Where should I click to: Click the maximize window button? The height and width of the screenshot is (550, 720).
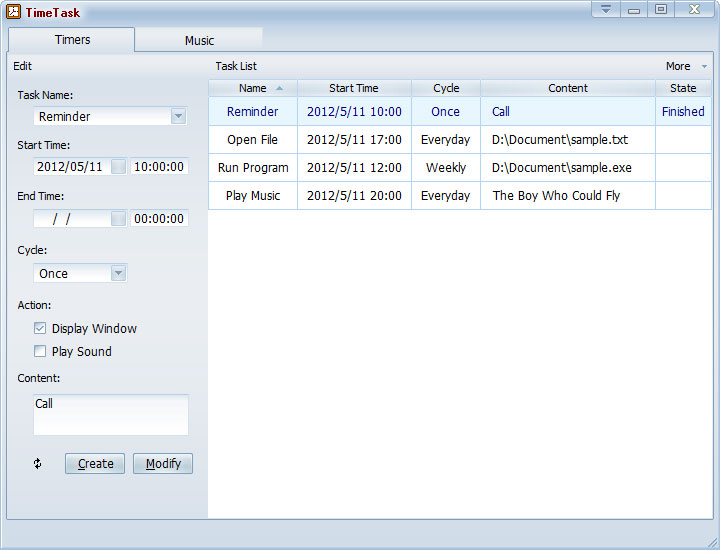661,10
